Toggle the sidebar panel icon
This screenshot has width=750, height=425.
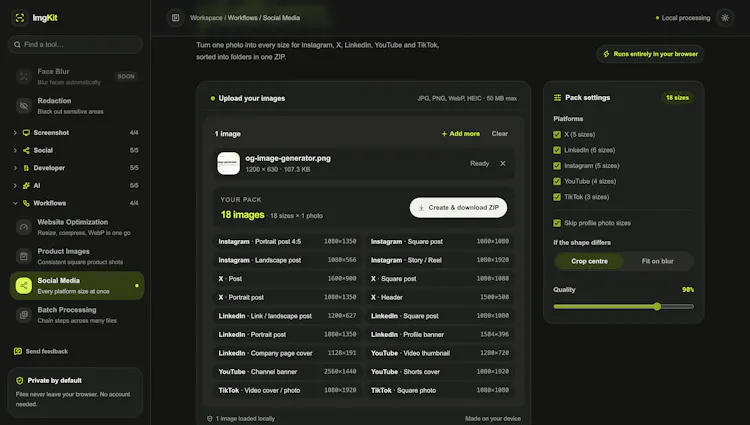176,18
